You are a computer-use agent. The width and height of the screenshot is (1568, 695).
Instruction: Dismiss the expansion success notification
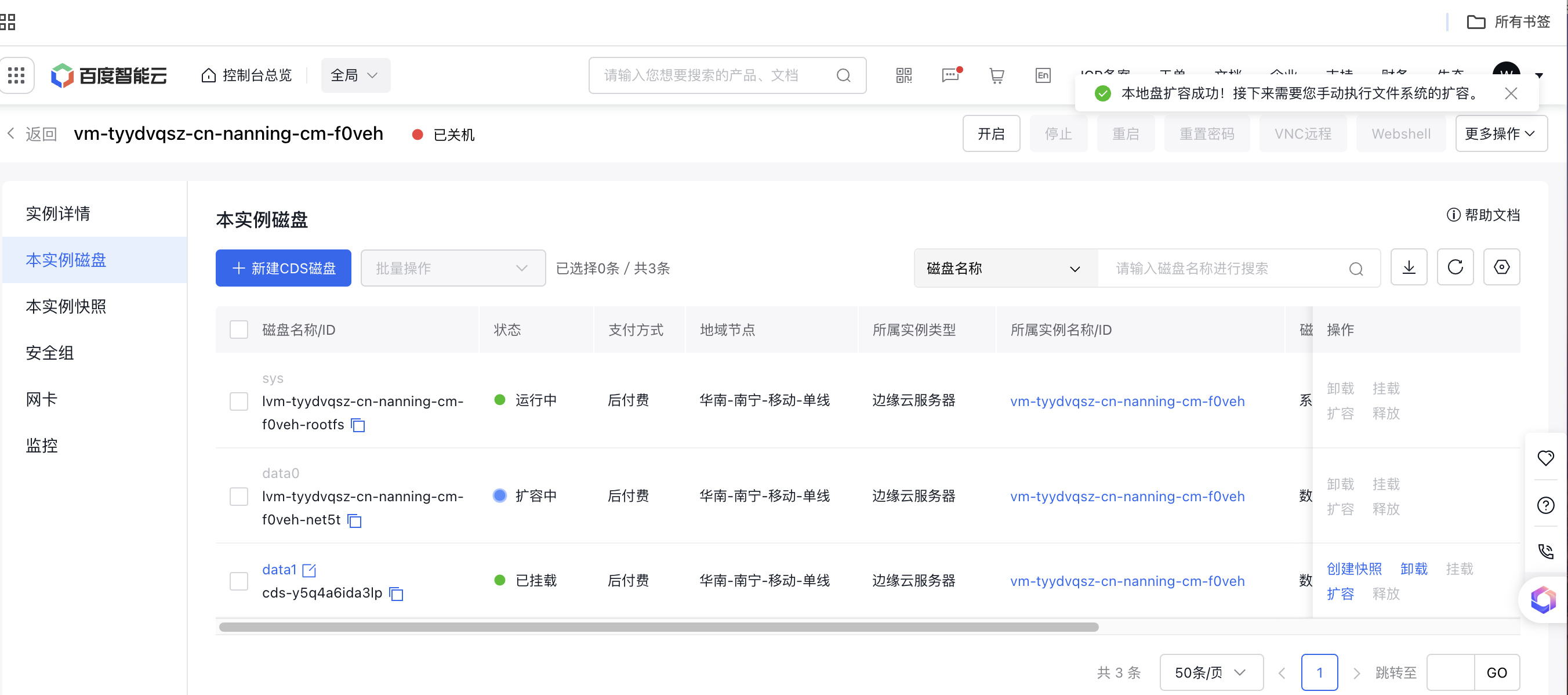(1510, 93)
